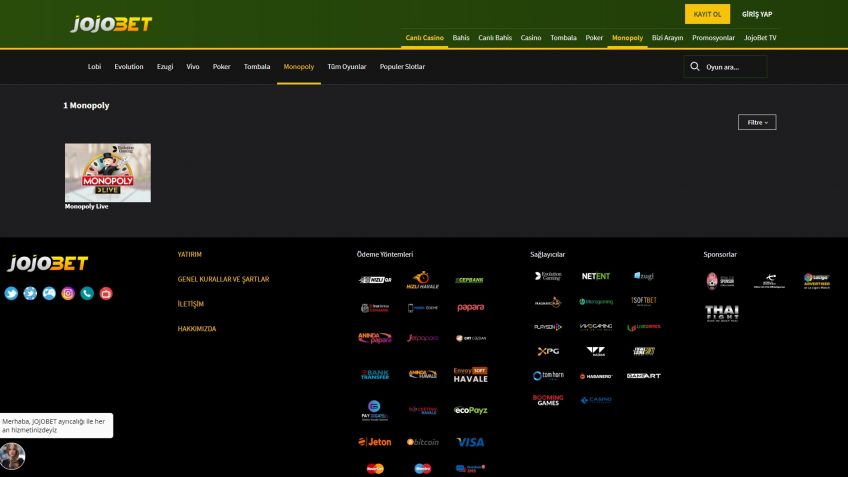Open the Instagram icon in the footer
The width and height of the screenshot is (848, 477).
click(68, 293)
